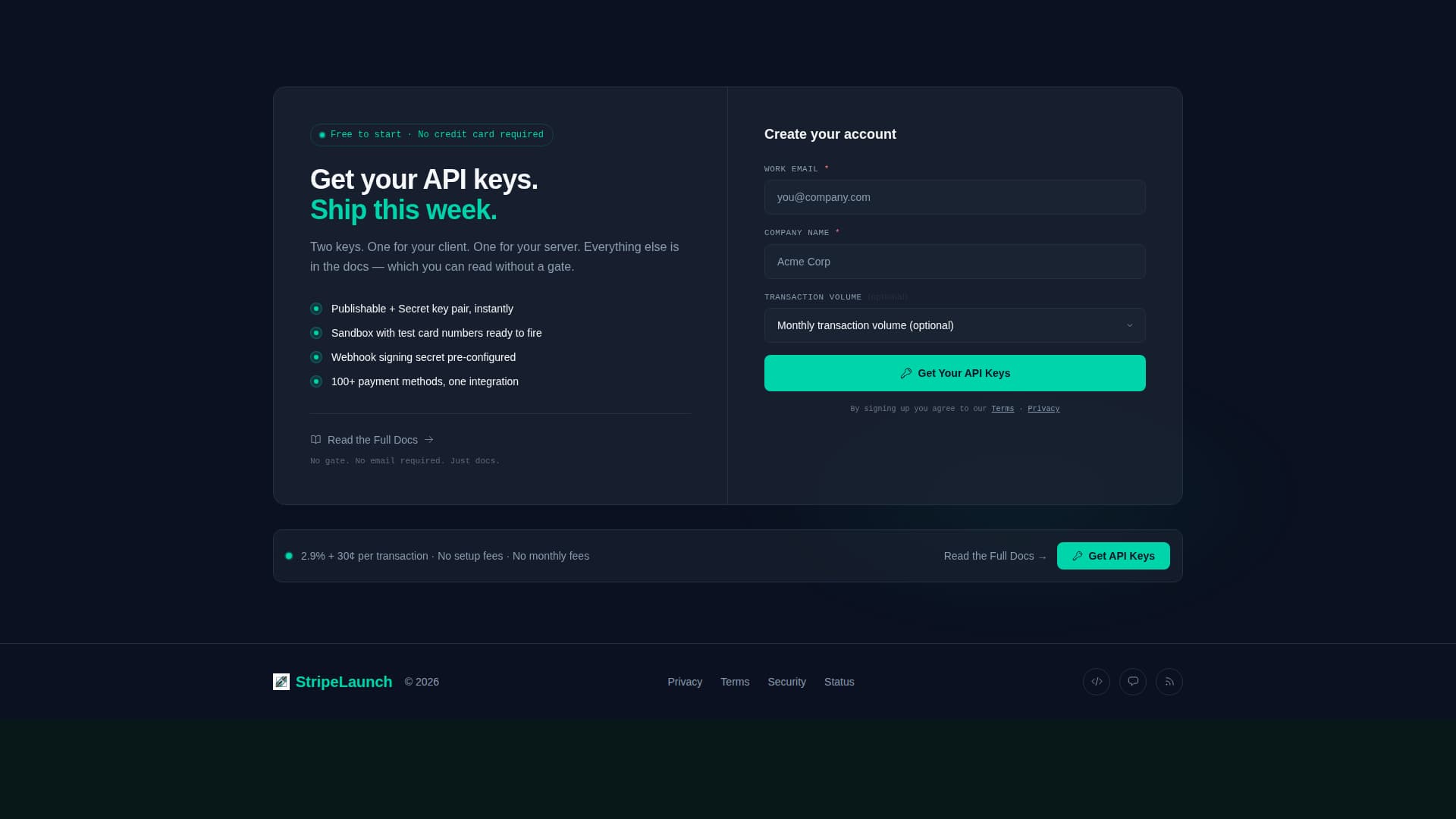This screenshot has width=1456, height=819.
Task: Click the StripeLaunch logo icon
Action: (x=281, y=681)
